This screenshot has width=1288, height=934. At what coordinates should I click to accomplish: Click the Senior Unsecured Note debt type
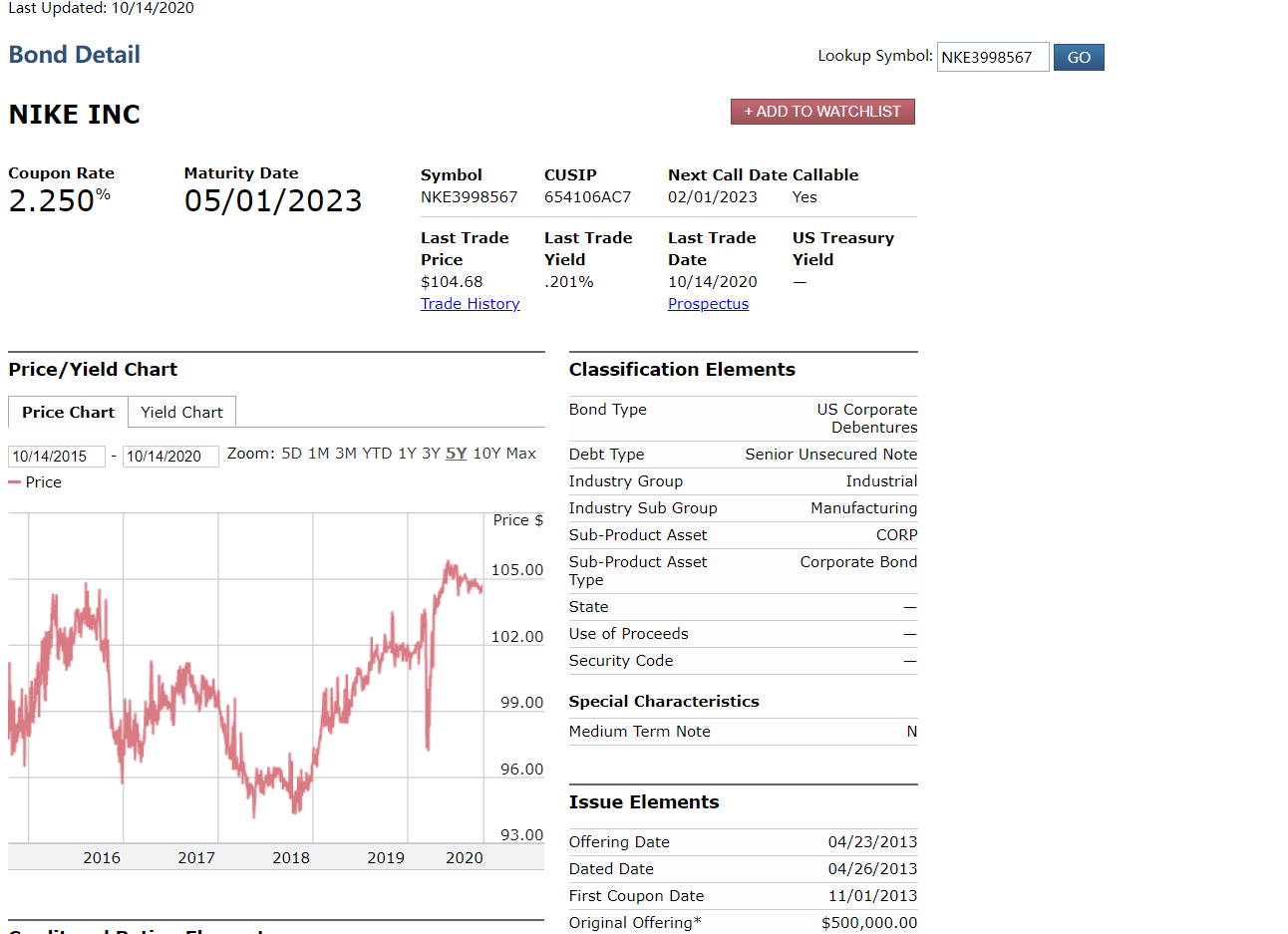point(830,455)
